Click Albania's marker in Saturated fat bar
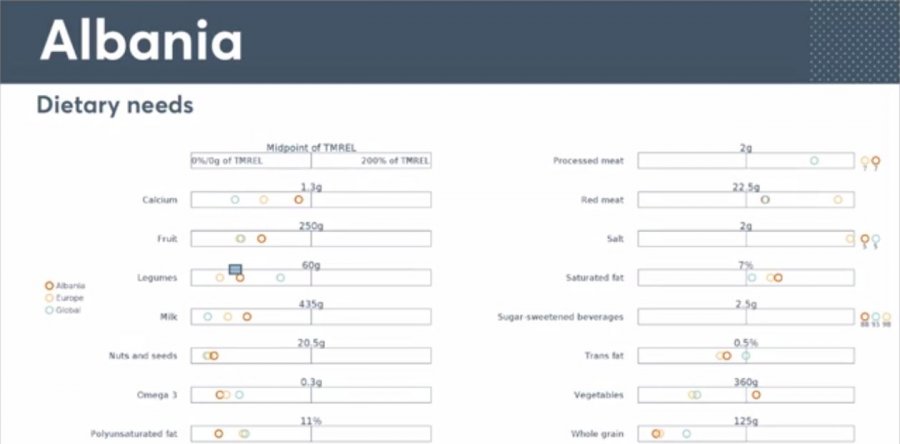This screenshot has width=900, height=444. [777, 278]
